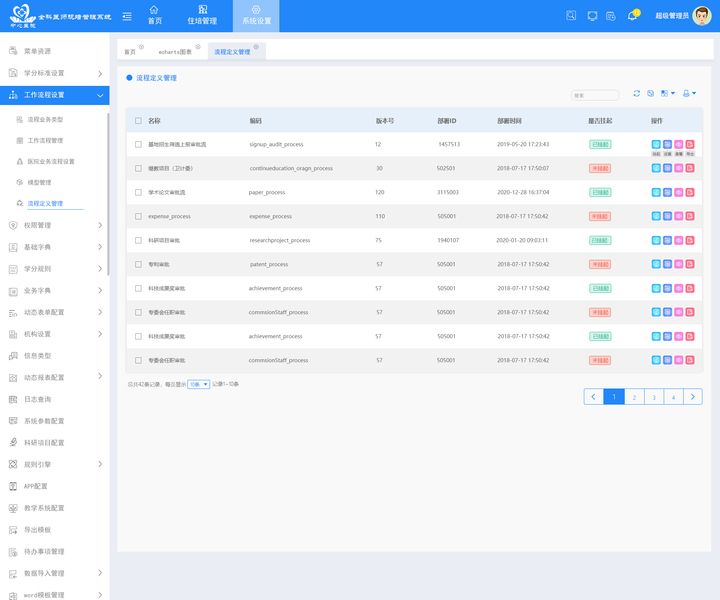Click the table search input field
The height and width of the screenshot is (600, 720).
click(595, 95)
